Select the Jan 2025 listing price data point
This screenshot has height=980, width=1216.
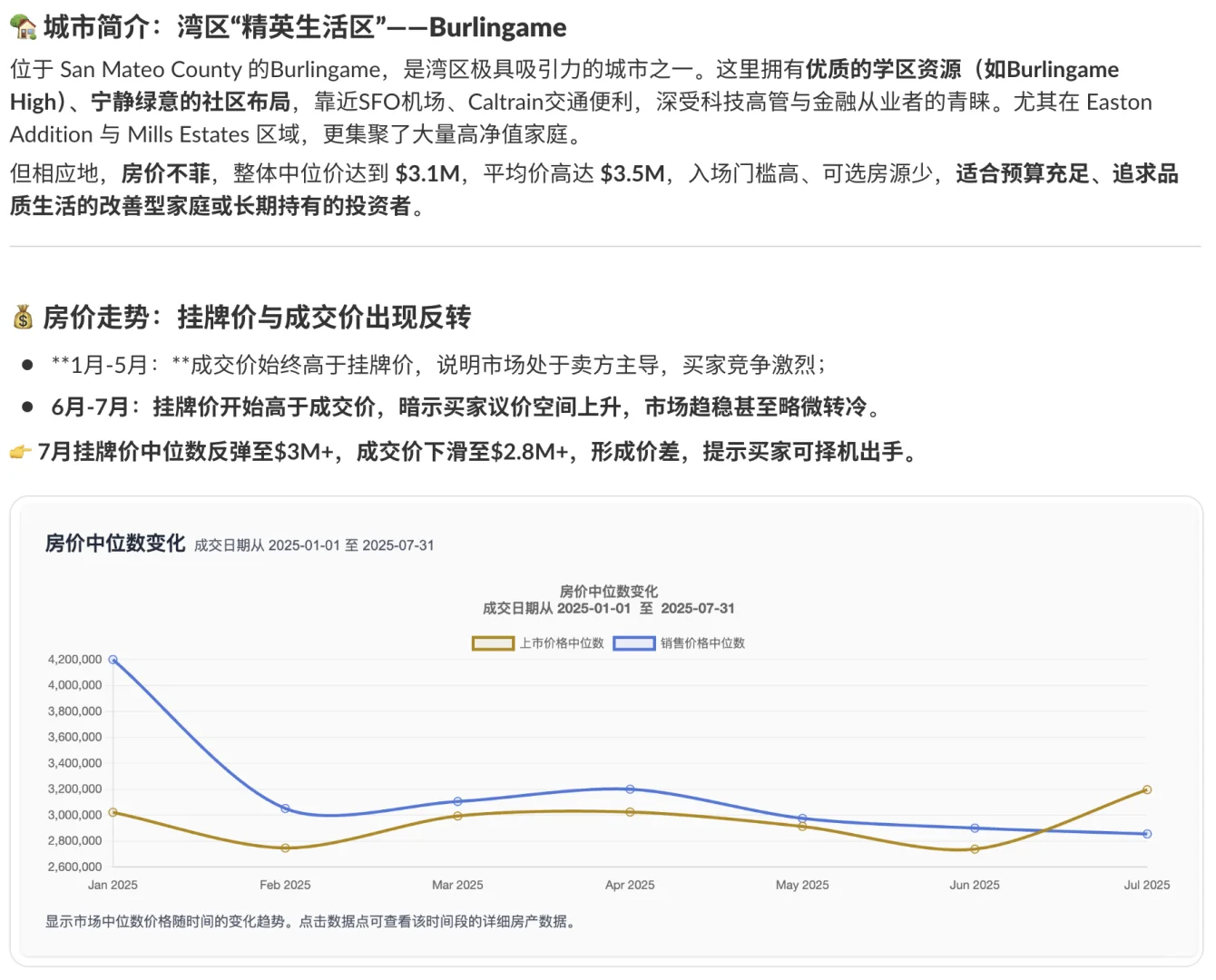pyautogui.click(x=113, y=812)
